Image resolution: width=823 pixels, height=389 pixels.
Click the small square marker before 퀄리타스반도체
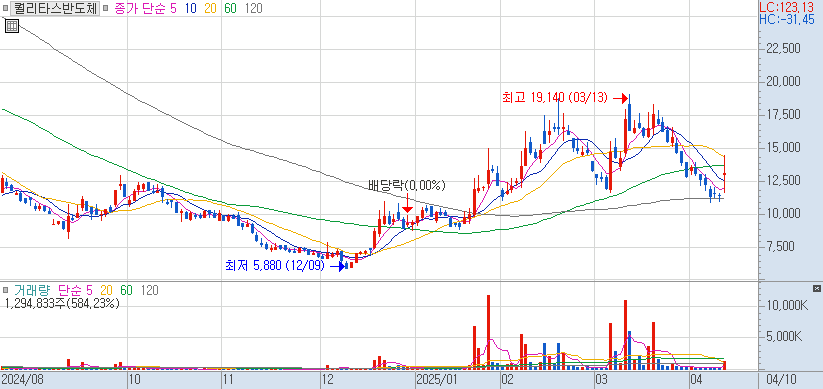[x=5, y=8]
